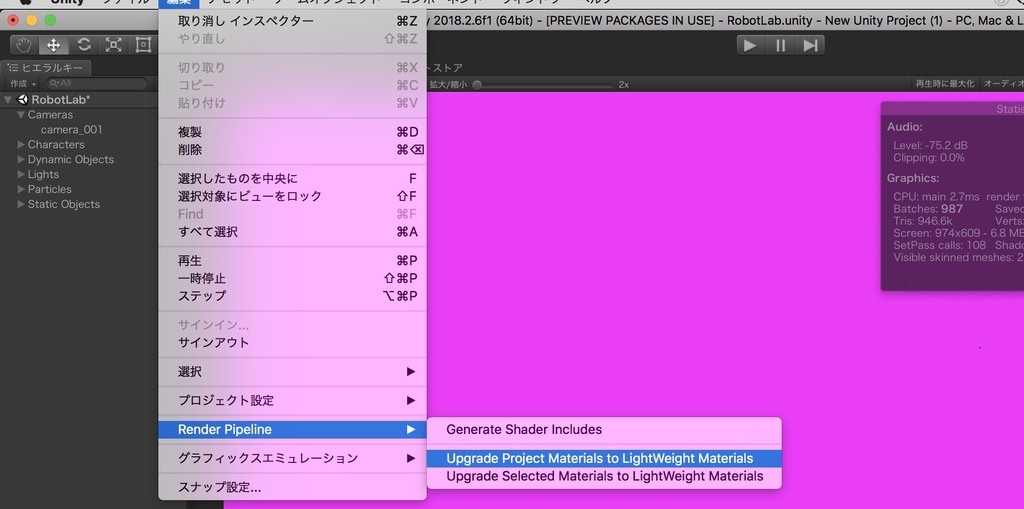Expand the Characters hierarchy node
This screenshot has width=1024, height=509.
[21, 144]
